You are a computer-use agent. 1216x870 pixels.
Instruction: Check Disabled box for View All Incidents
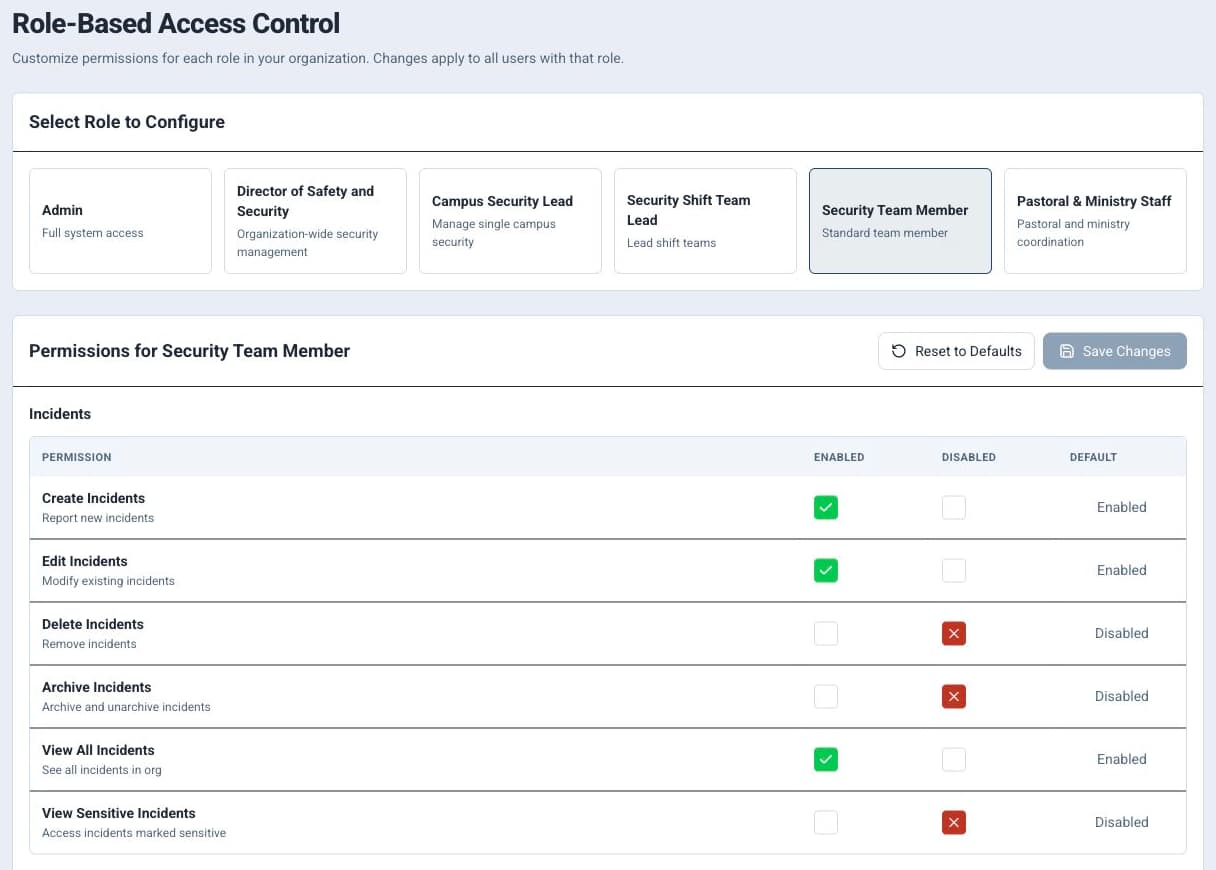pyautogui.click(x=954, y=760)
